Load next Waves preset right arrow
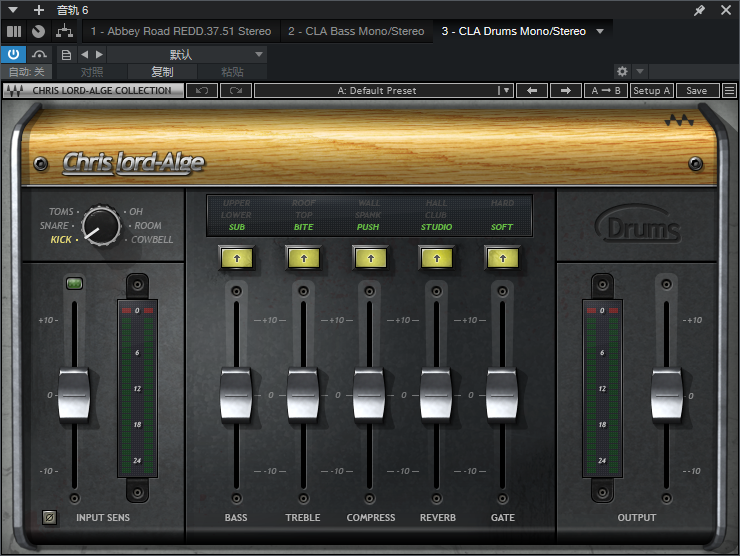Viewport: 740px width, 556px height. click(565, 91)
